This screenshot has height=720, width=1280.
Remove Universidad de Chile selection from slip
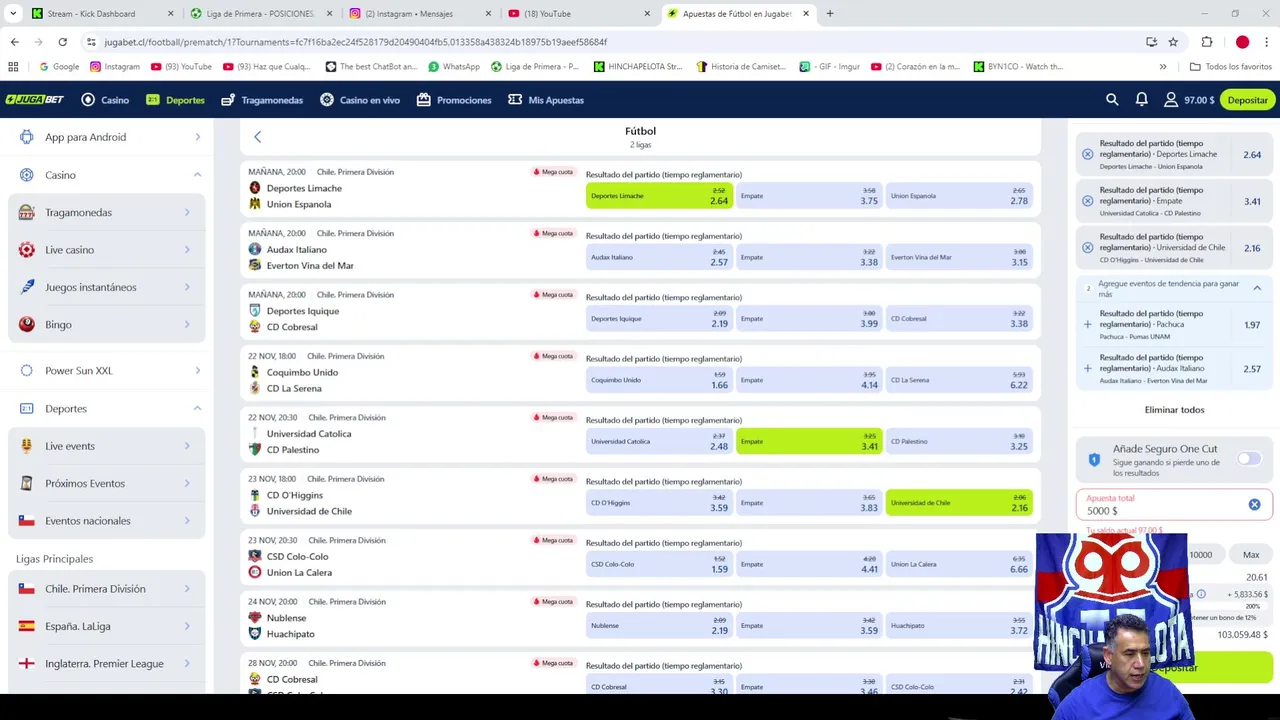1088,248
